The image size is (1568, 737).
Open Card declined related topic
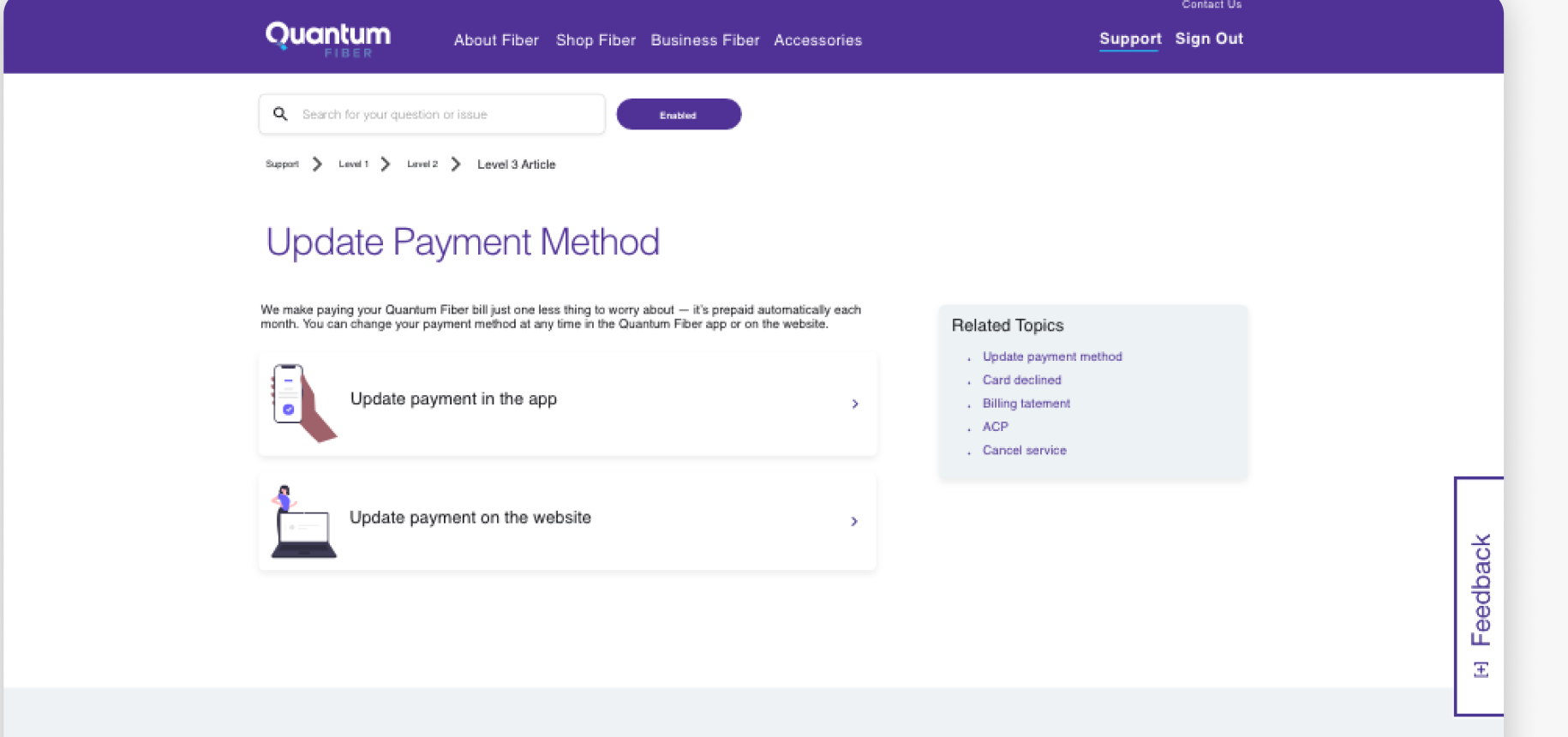1021,380
